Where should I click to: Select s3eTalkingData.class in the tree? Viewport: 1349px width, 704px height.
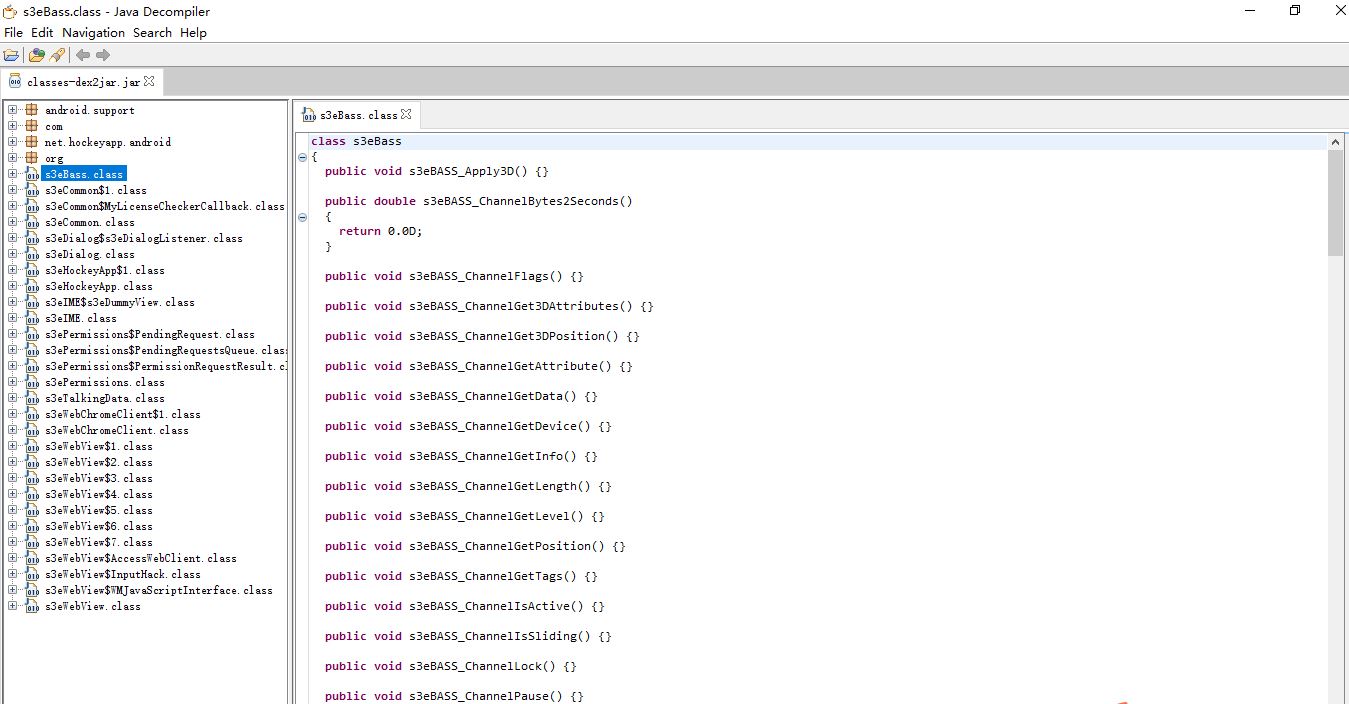pos(104,398)
